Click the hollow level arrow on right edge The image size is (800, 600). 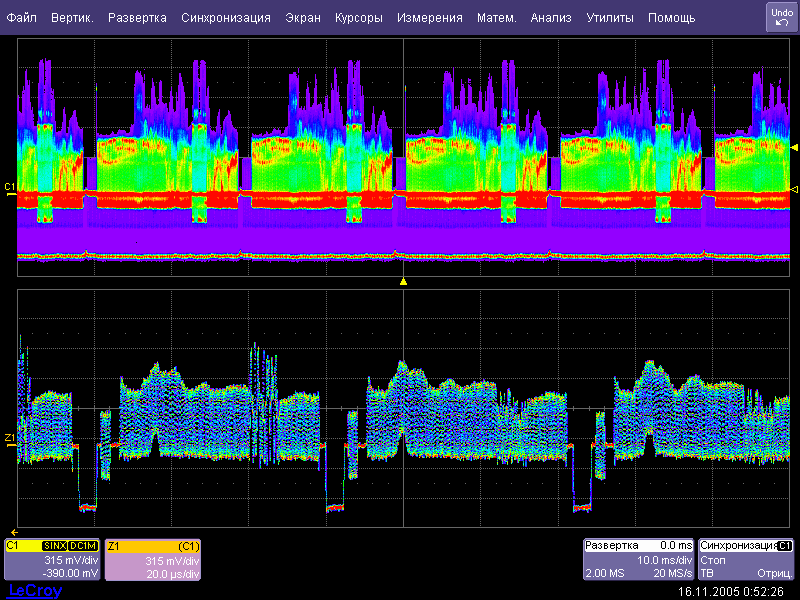[794, 189]
